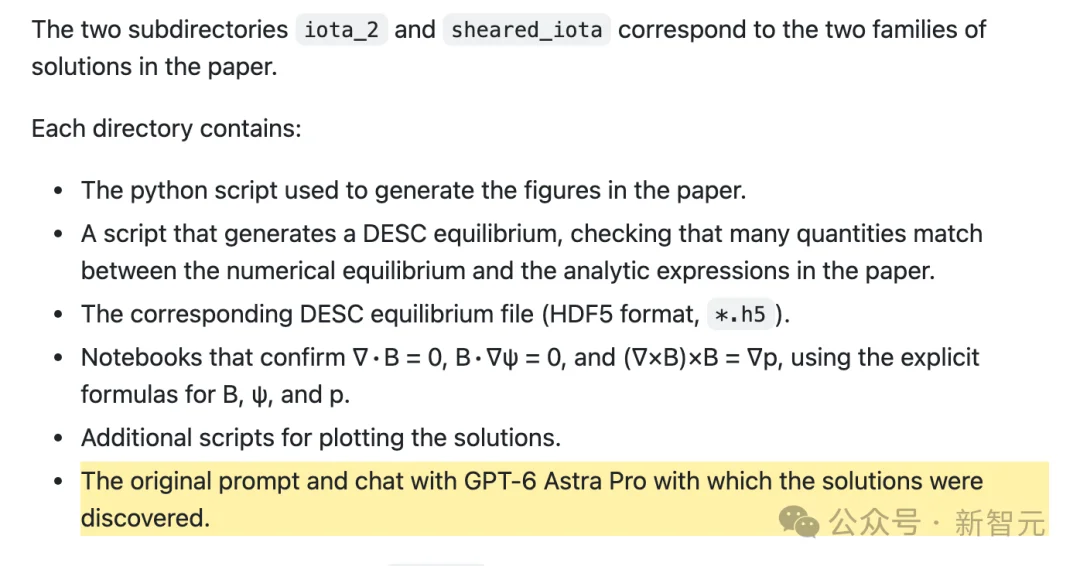Click the *.h5 inline code label
1080x566 pixels.
tap(740, 315)
